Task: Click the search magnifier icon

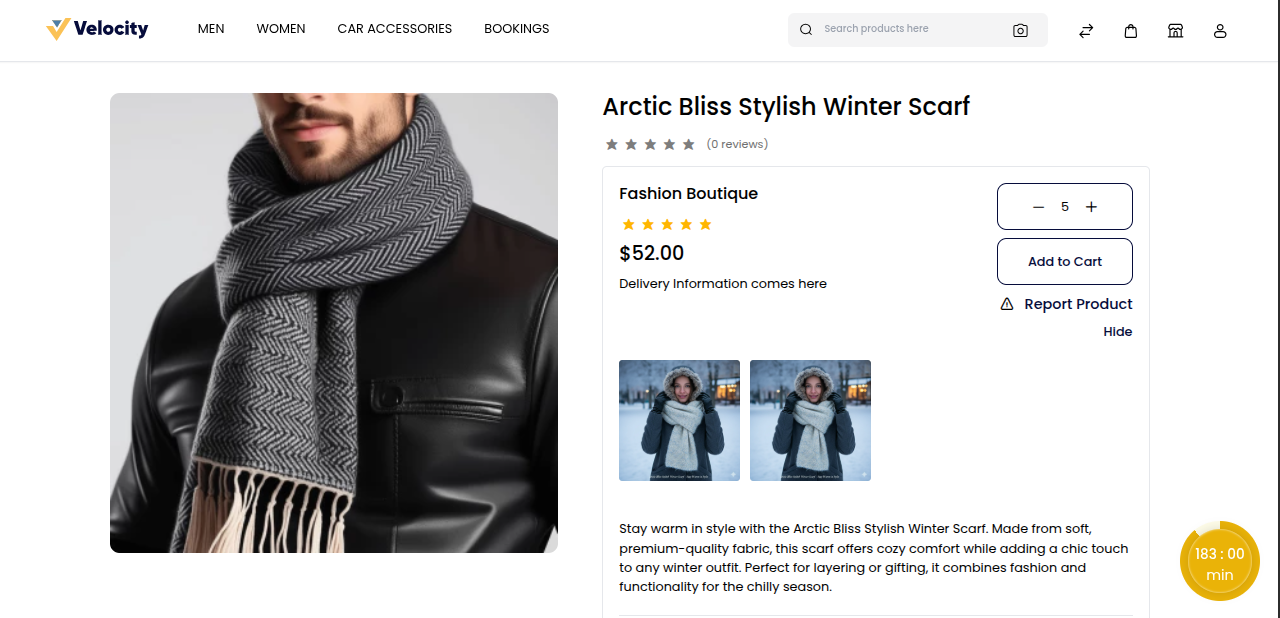Action: point(806,30)
